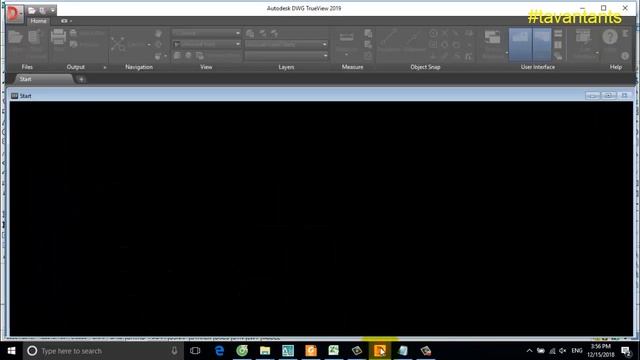Image resolution: width=640 pixels, height=360 pixels.
Task: Open zoom options dropdown arrow in Navigation panel
Action: [149, 44]
